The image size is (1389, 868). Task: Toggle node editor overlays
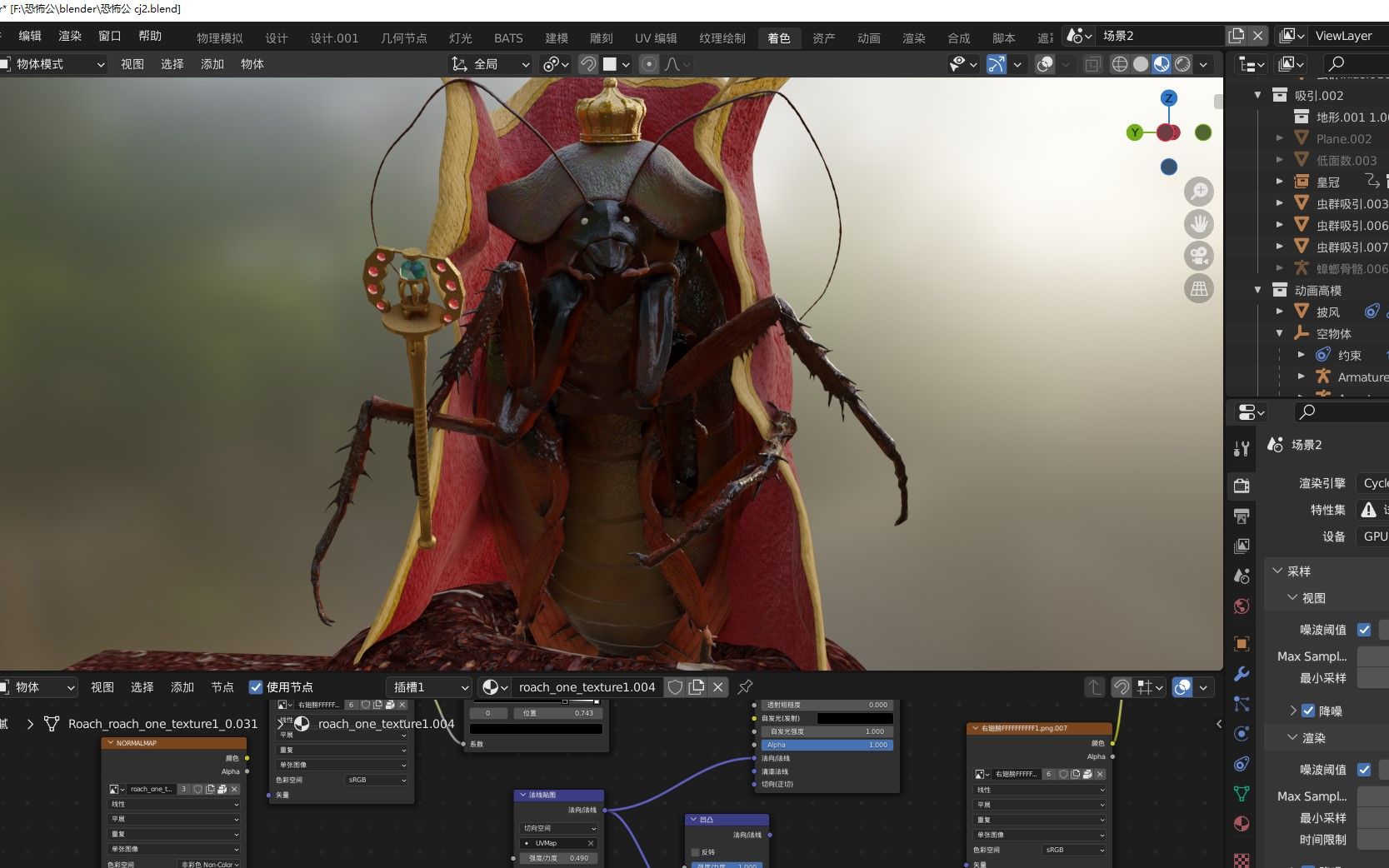coord(1182,686)
